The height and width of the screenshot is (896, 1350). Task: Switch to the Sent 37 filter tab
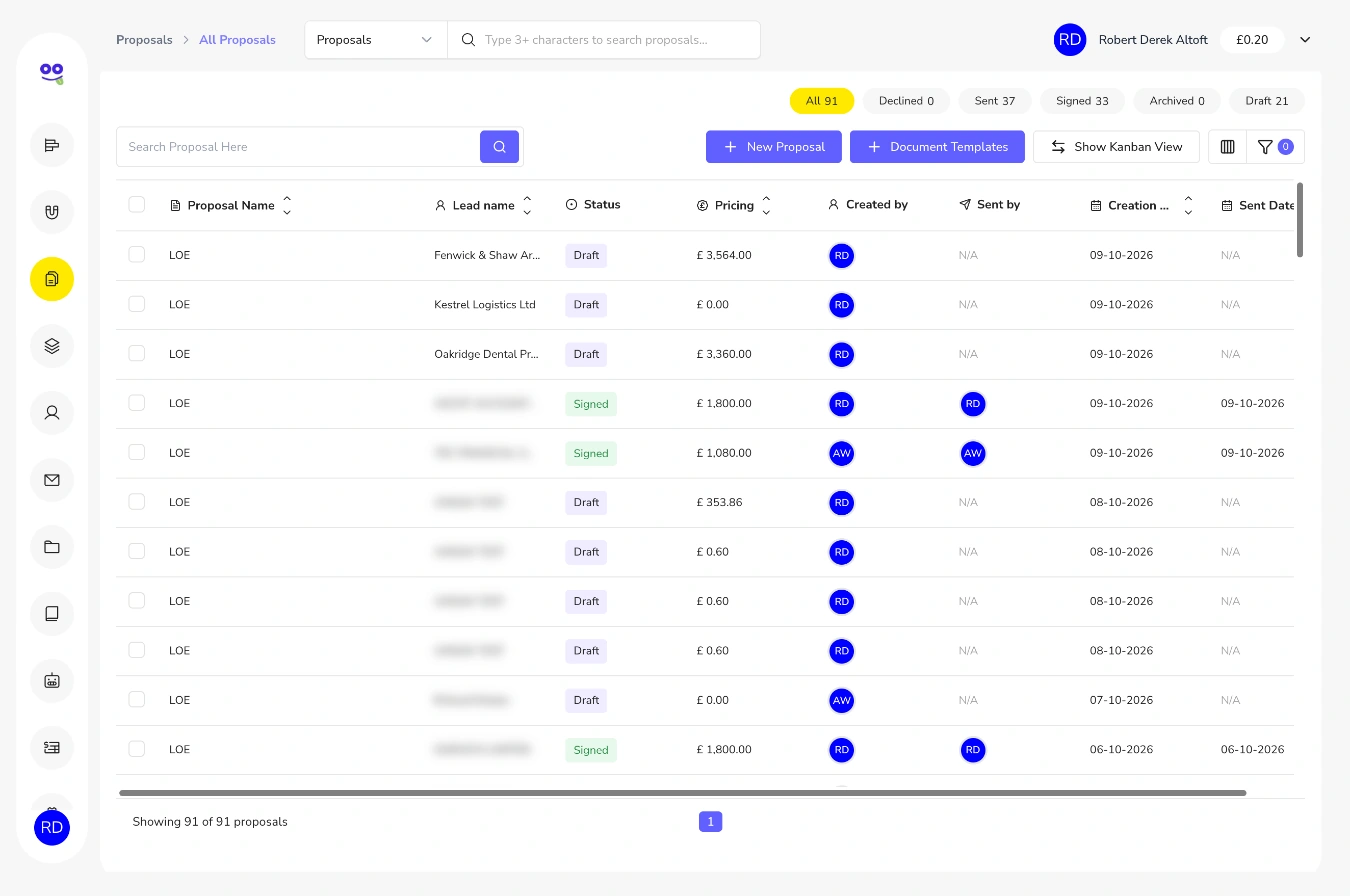995,101
